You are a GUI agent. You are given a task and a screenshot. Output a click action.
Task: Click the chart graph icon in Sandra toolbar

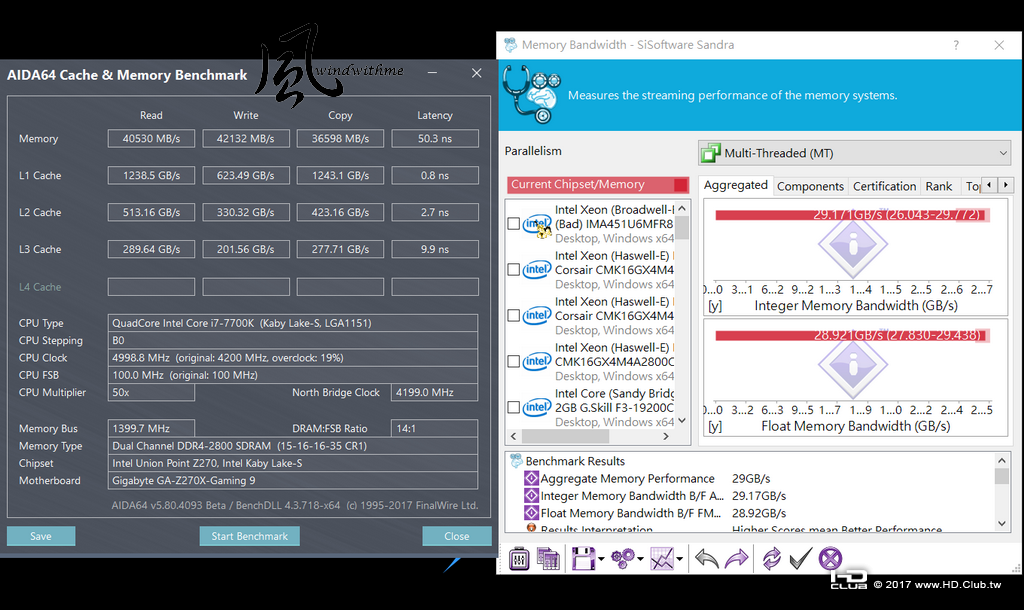coord(662,559)
